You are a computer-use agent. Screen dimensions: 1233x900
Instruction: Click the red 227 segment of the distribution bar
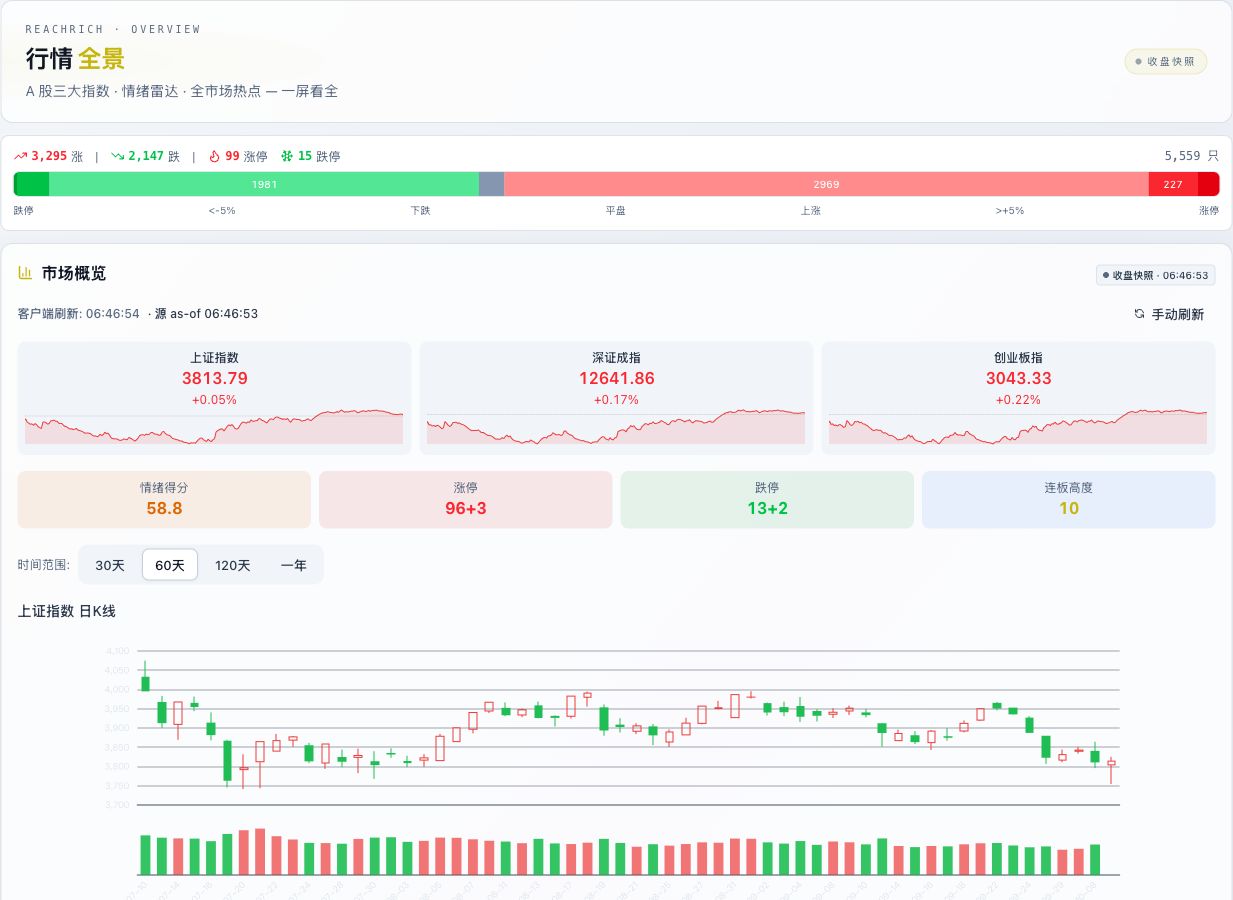(x=1173, y=184)
